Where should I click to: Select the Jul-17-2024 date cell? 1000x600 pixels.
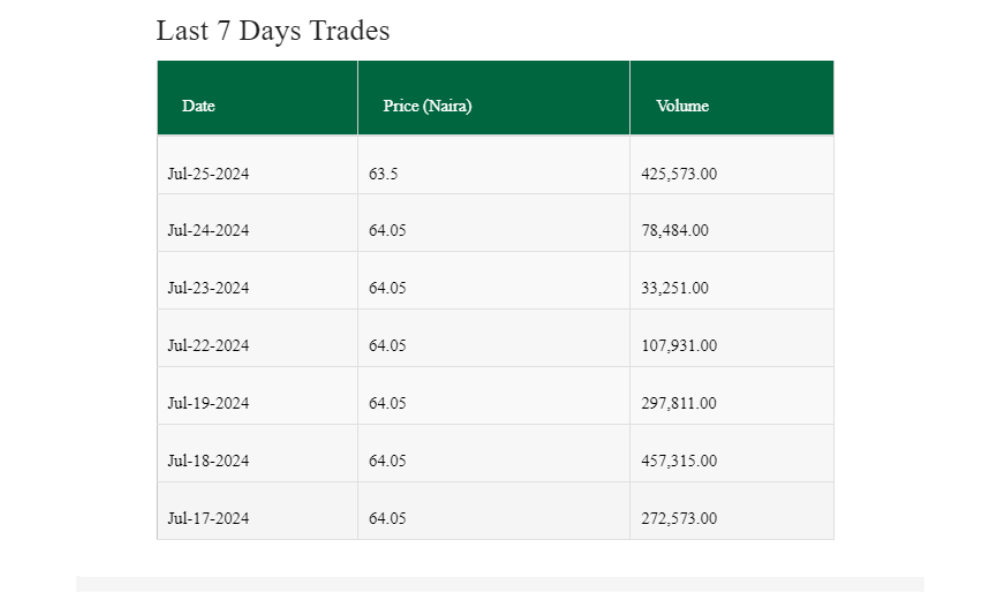coord(208,519)
